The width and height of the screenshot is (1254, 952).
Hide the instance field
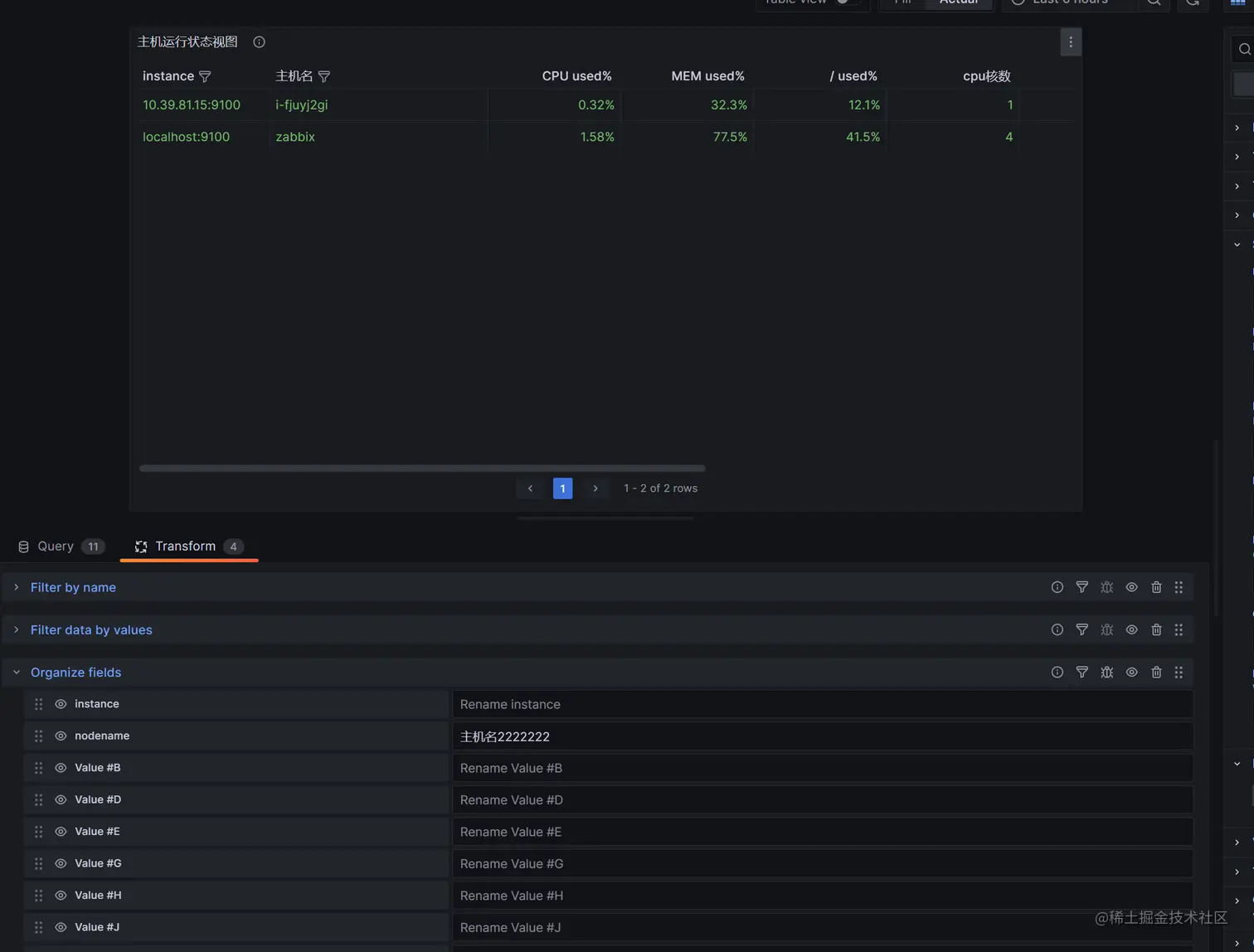[x=61, y=704]
